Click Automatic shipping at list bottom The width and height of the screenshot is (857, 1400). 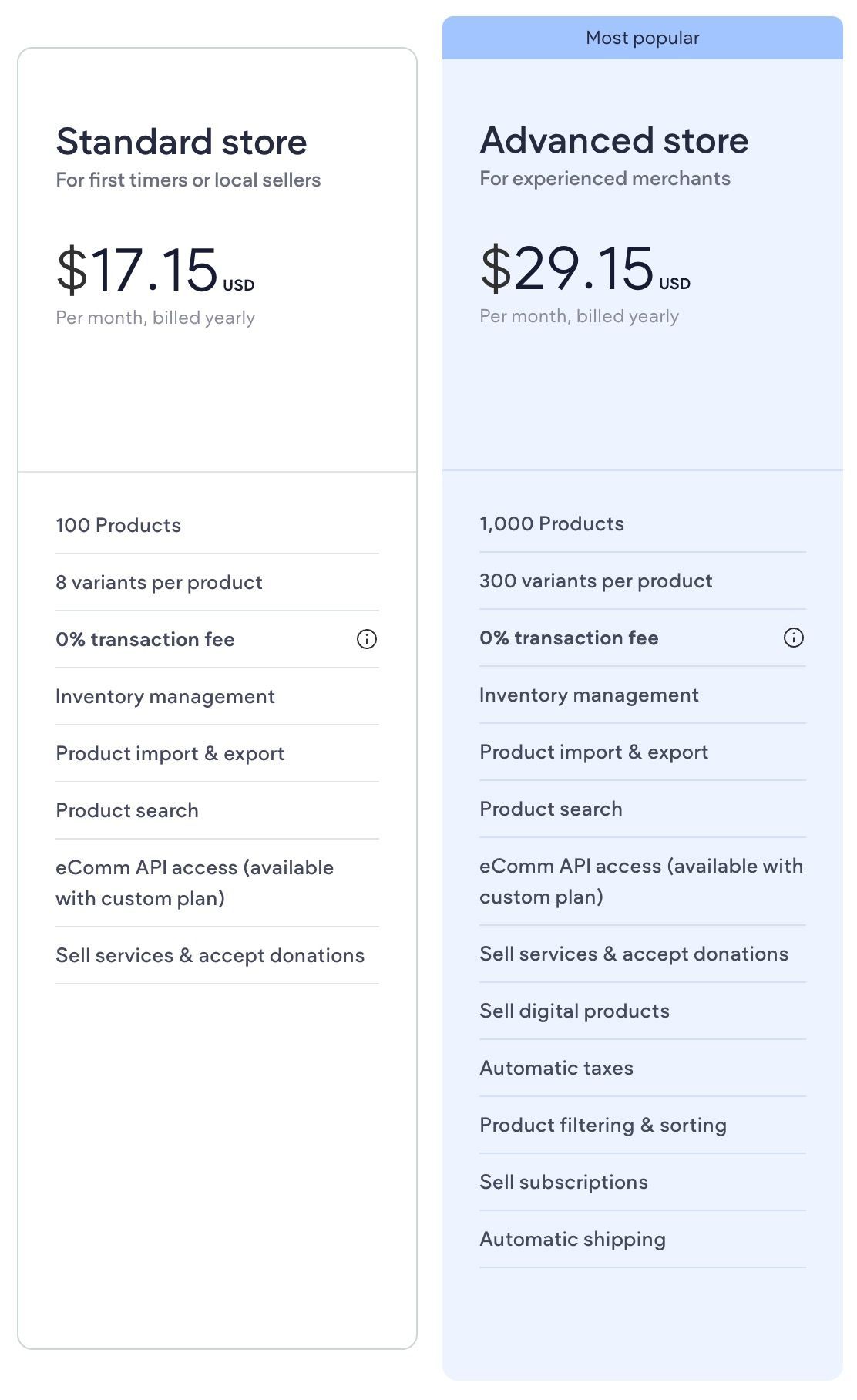[573, 1238]
